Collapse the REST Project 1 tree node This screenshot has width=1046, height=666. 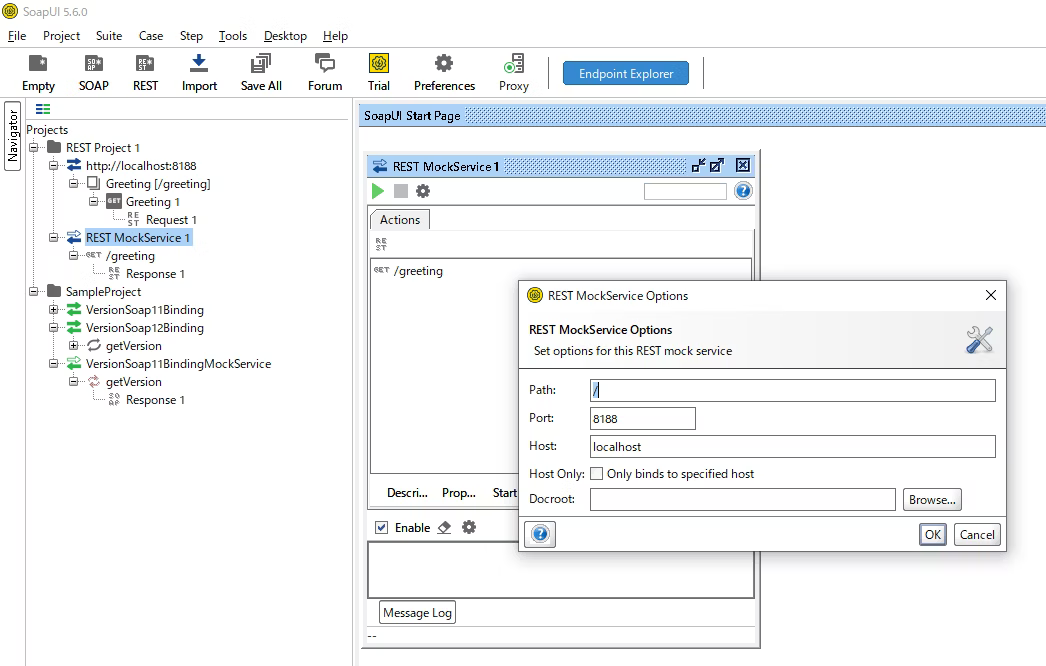pos(35,148)
